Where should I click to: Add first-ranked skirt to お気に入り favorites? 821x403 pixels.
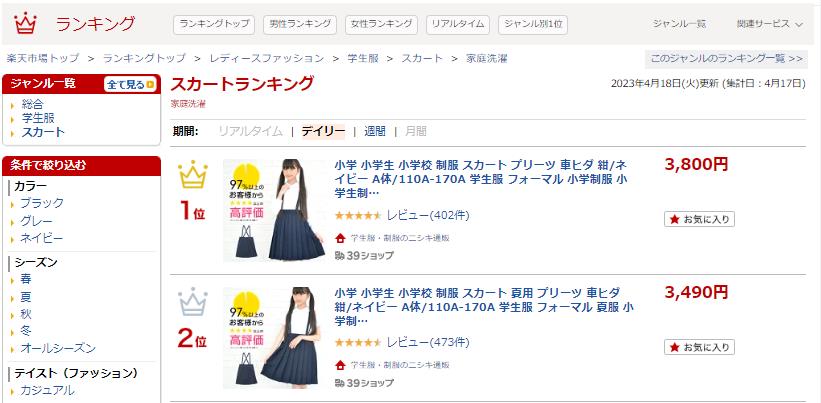click(x=700, y=219)
